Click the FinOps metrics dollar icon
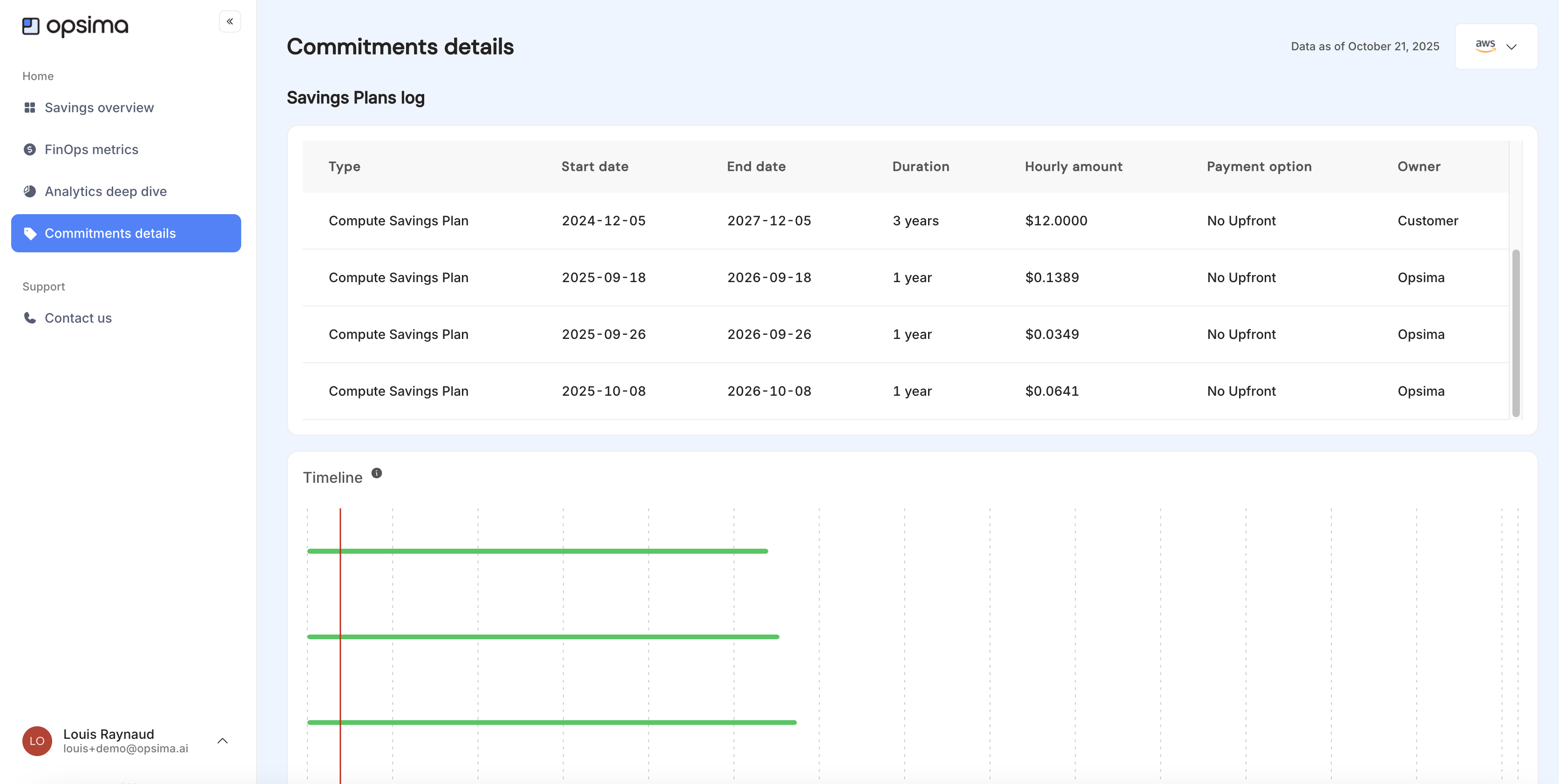Viewport: 1559px width, 784px height. coord(30,149)
